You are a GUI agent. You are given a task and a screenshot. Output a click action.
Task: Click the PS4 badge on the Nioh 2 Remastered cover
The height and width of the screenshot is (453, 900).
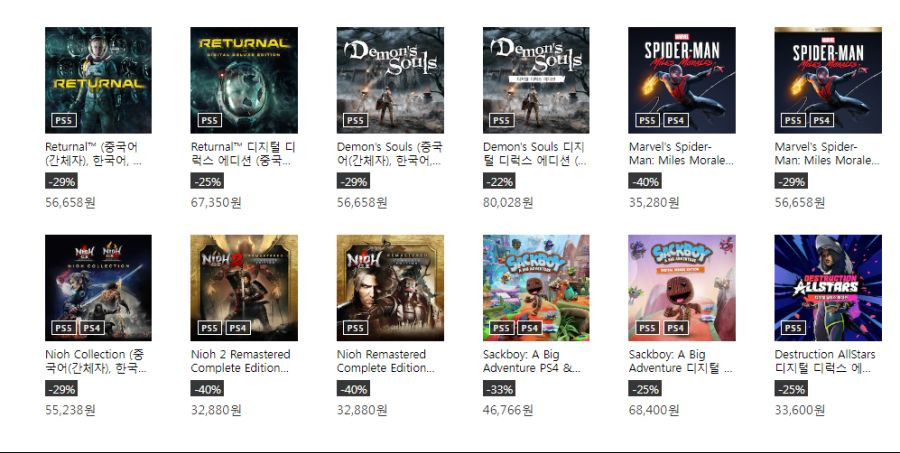[x=238, y=328]
